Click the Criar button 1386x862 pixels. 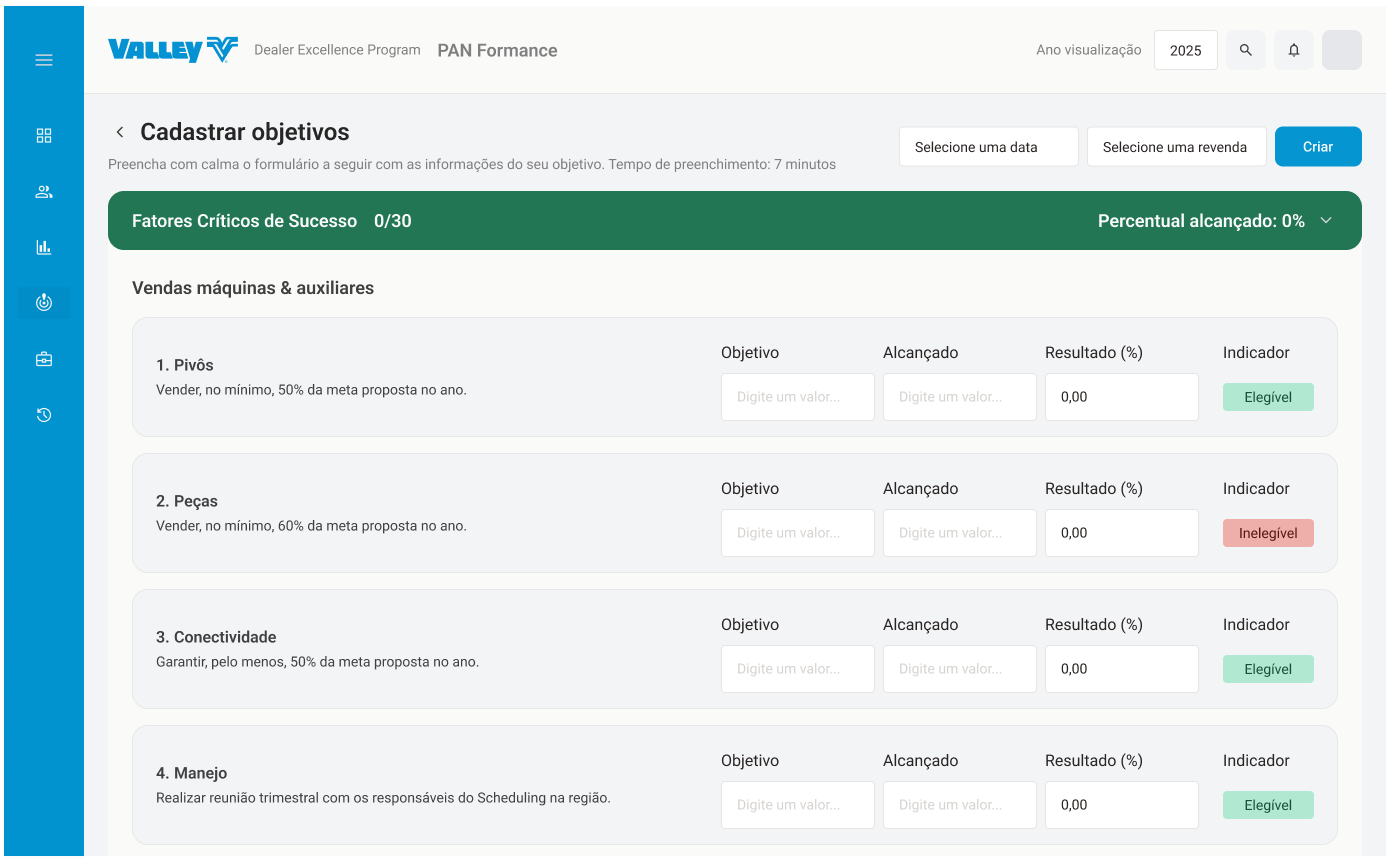coord(1318,147)
